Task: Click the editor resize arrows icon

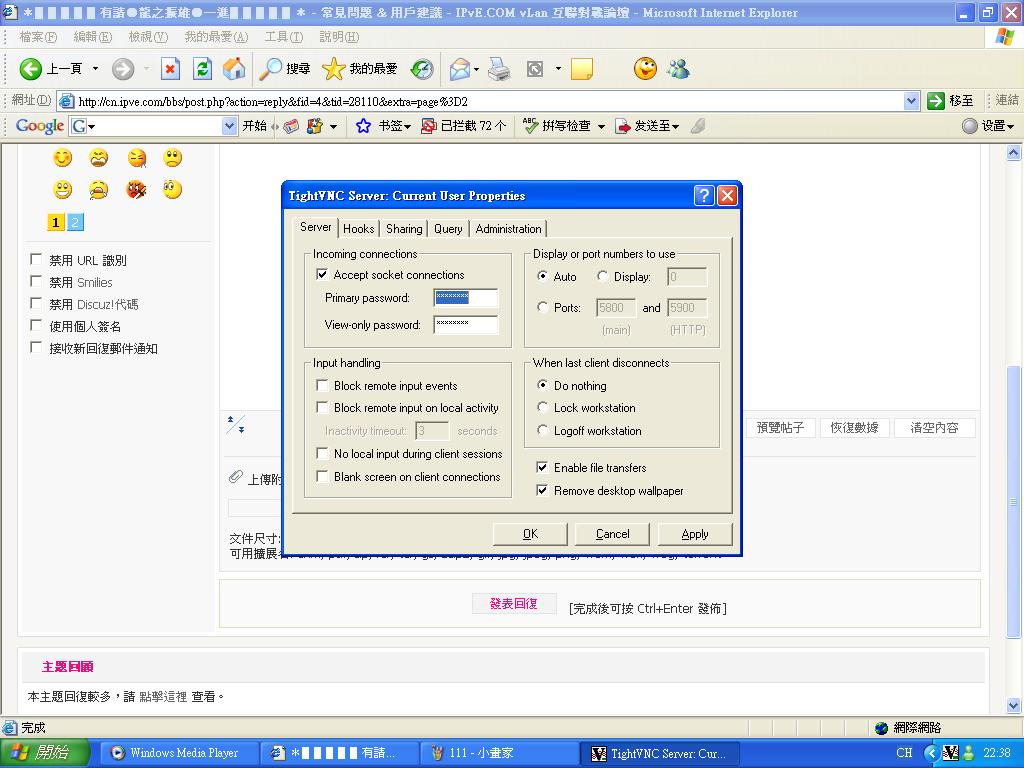Action: (x=236, y=424)
